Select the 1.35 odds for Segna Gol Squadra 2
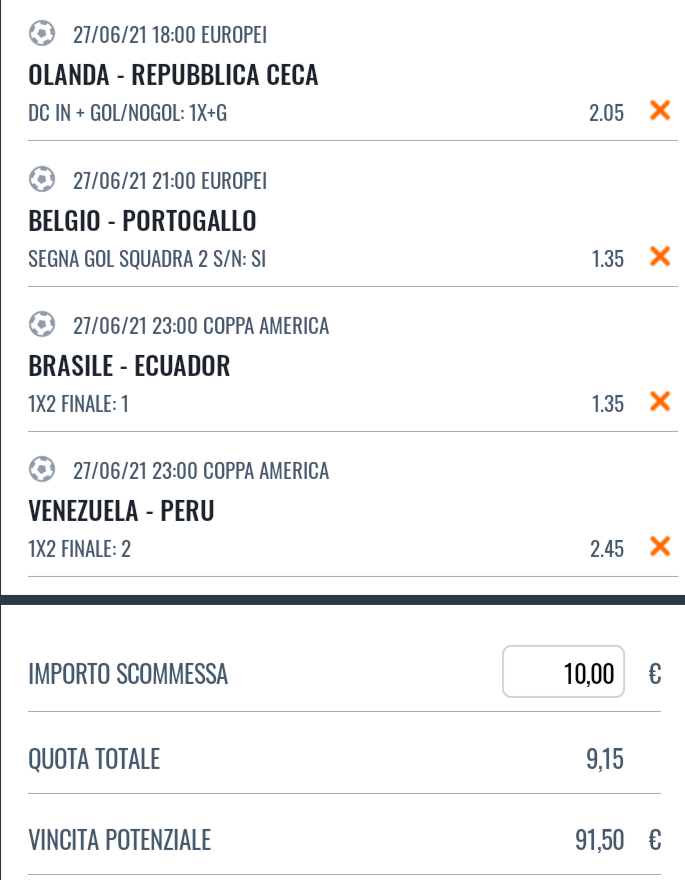Viewport: 685px width, 880px height. point(608,259)
